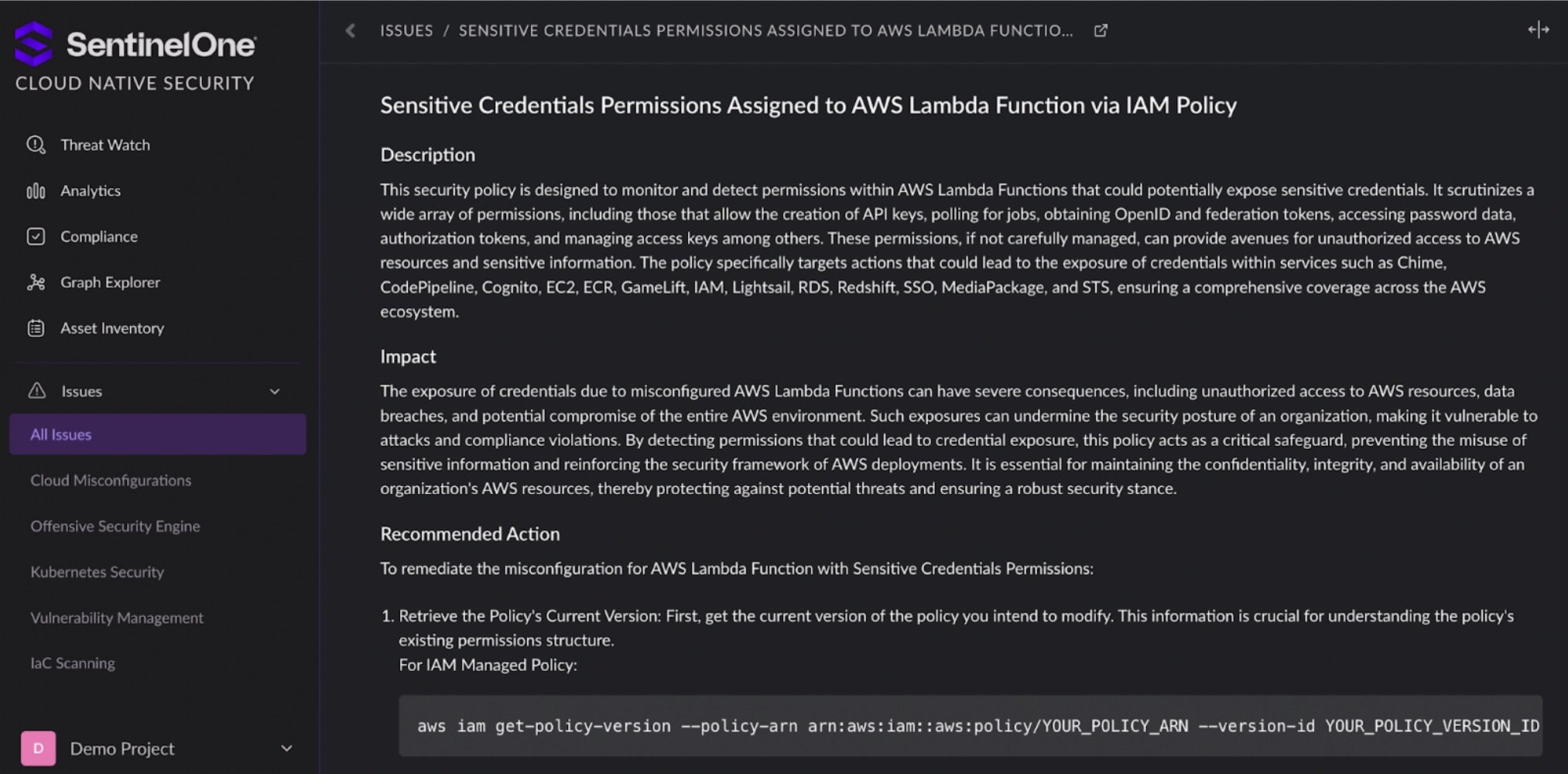Image resolution: width=1568 pixels, height=774 pixels.
Task: Open the Demo Project dropdown
Action: [286, 748]
